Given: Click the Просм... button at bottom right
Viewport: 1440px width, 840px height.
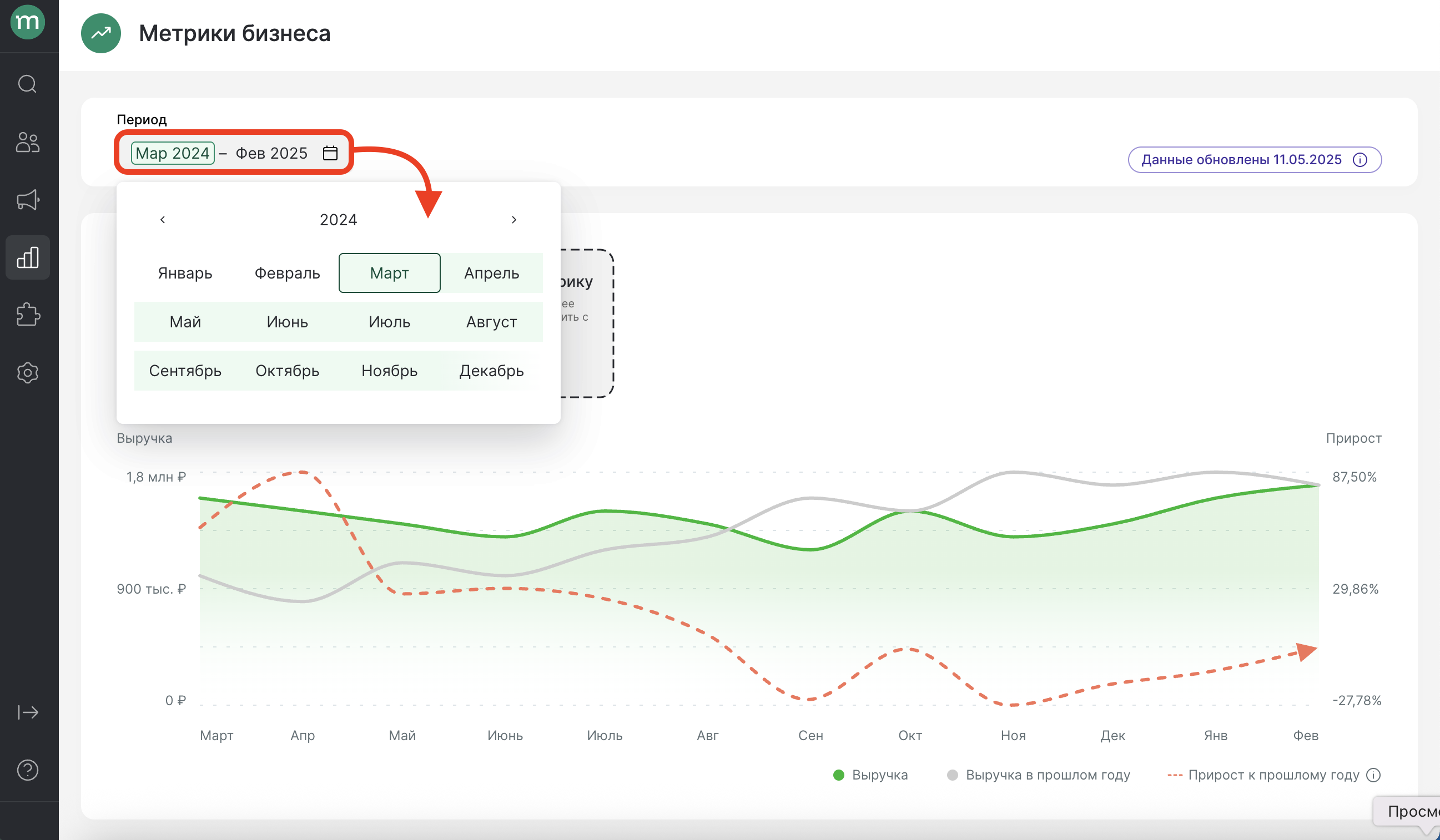Looking at the screenshot, I should (x=1407, y=812).
